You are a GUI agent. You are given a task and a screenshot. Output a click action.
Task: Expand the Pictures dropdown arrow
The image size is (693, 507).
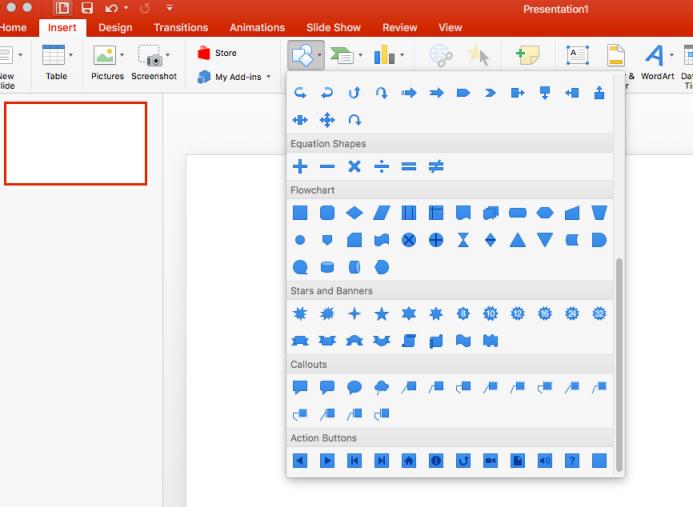pos(122,55)
